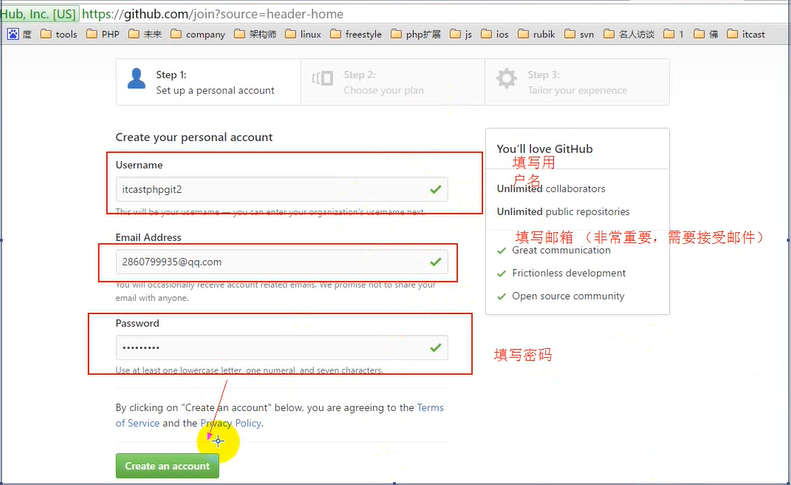Open the bookmark folder named 1
The height and width of the screenshot is (485, 791).
pos(673,34)
